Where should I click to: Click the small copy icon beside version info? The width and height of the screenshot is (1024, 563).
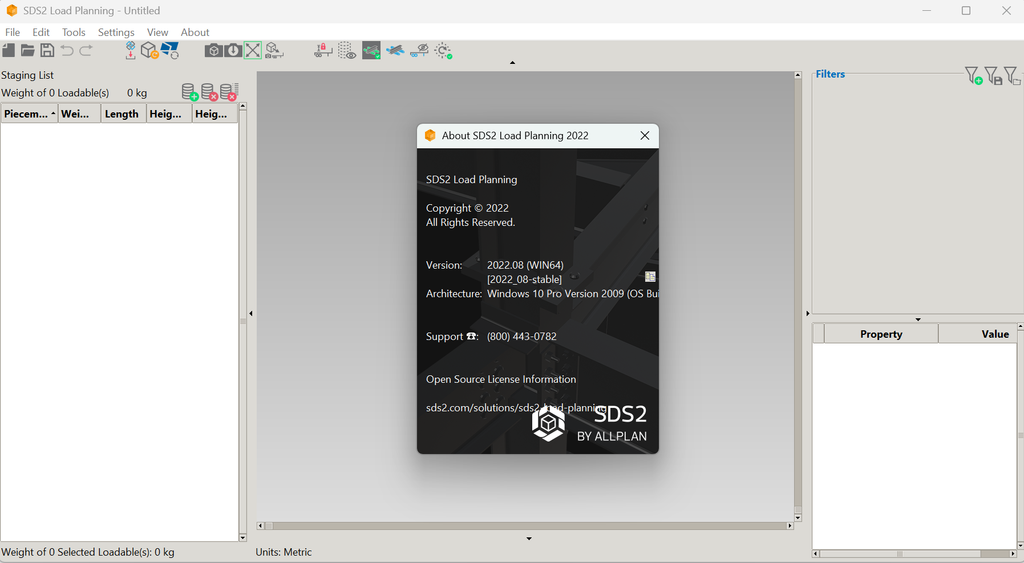click(x=650, y=276)
